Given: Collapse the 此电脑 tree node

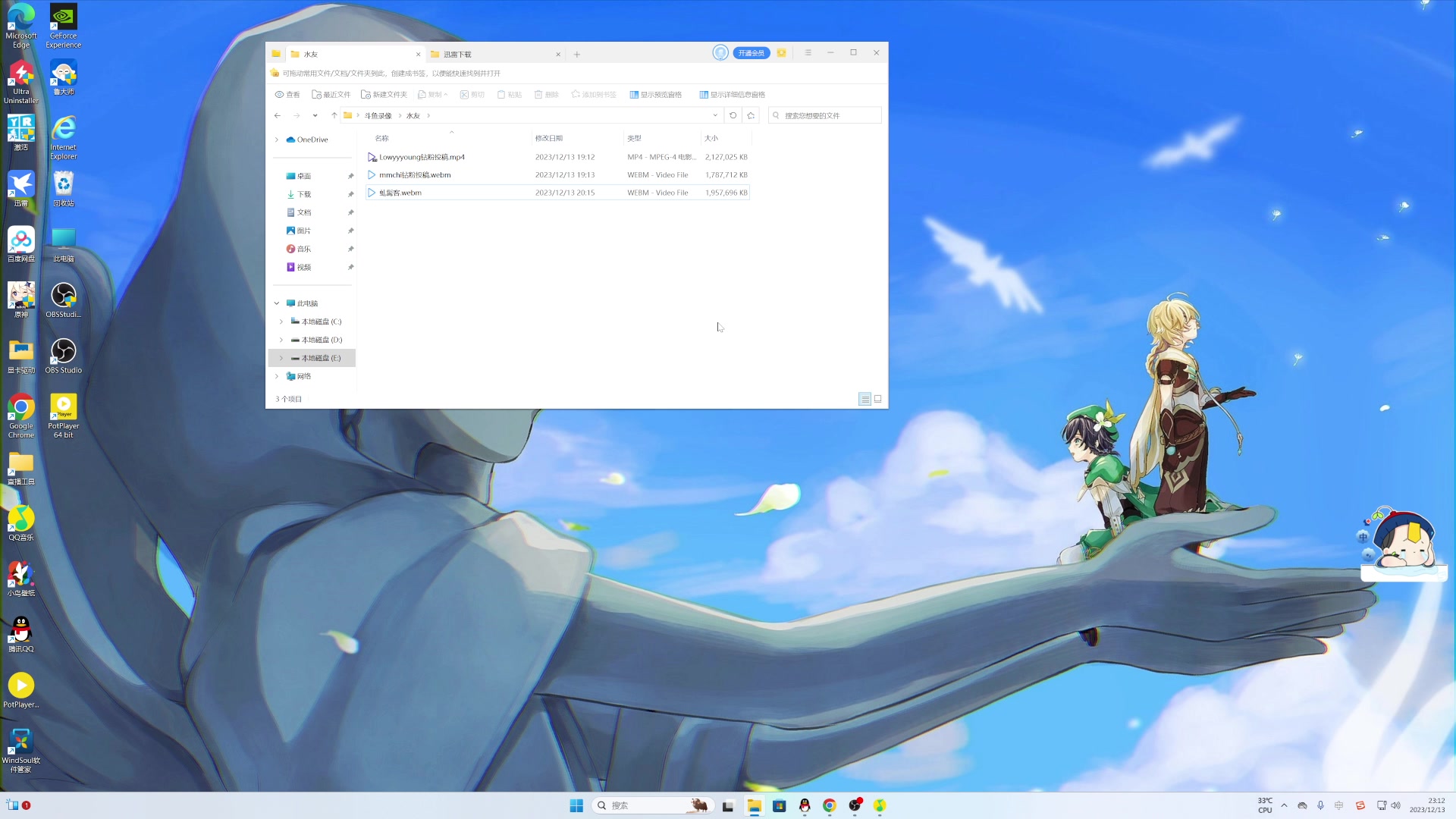Looking at the screenshot, I should [x=277, y=303].
